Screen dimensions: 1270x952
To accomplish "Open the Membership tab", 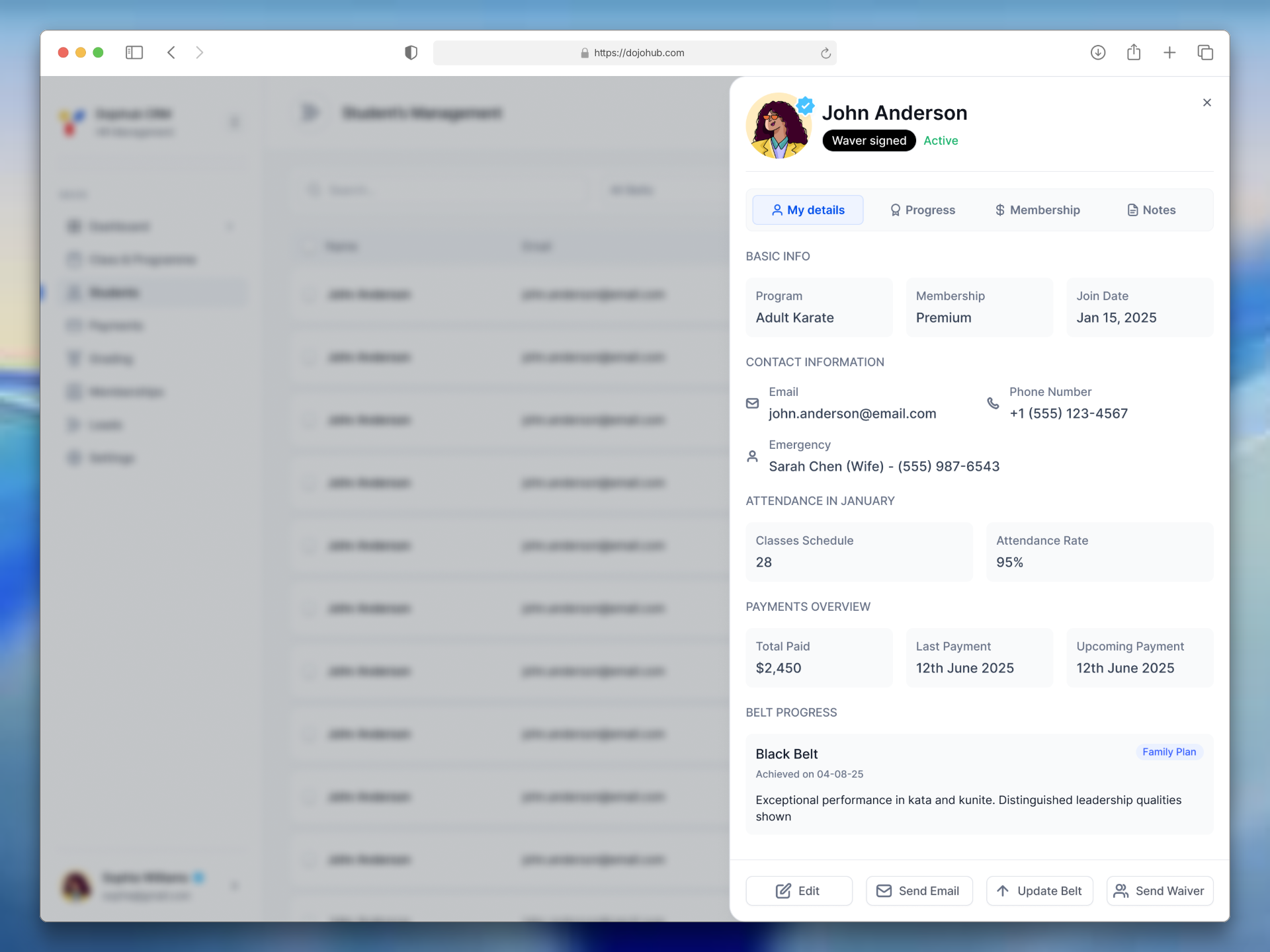I will (1037, 210).
